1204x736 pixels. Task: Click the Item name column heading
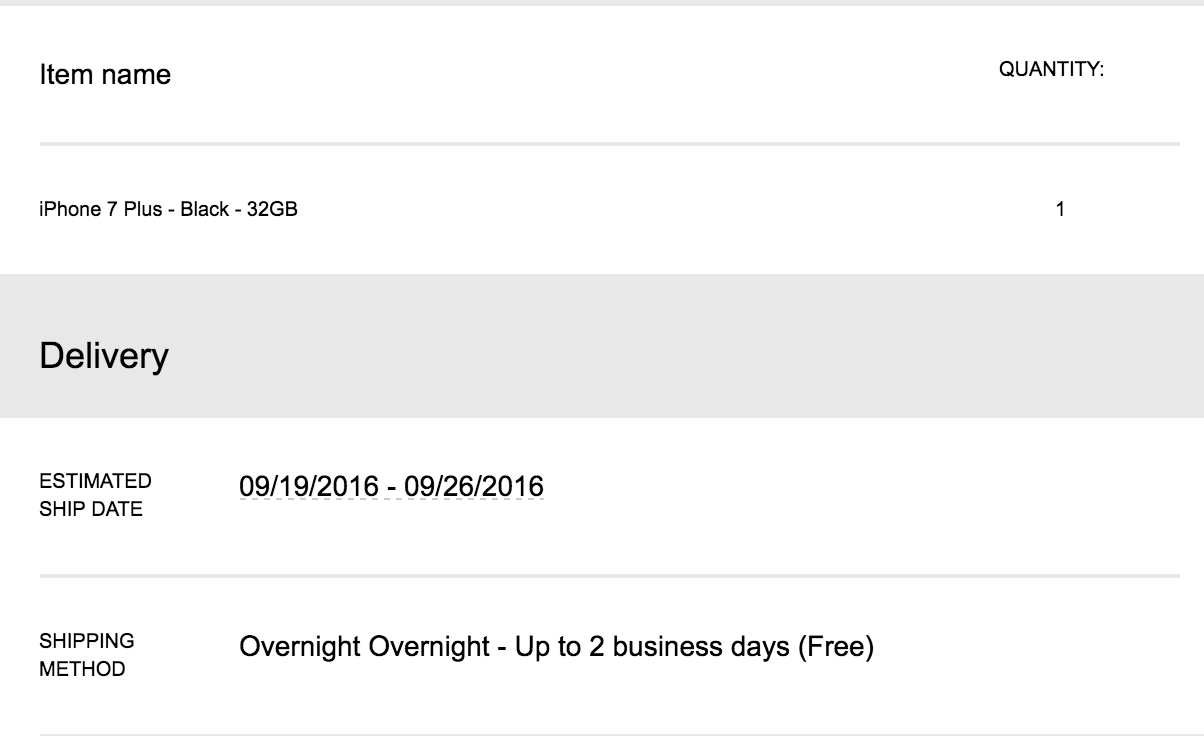pyautogui.click(x=105, y=75)
